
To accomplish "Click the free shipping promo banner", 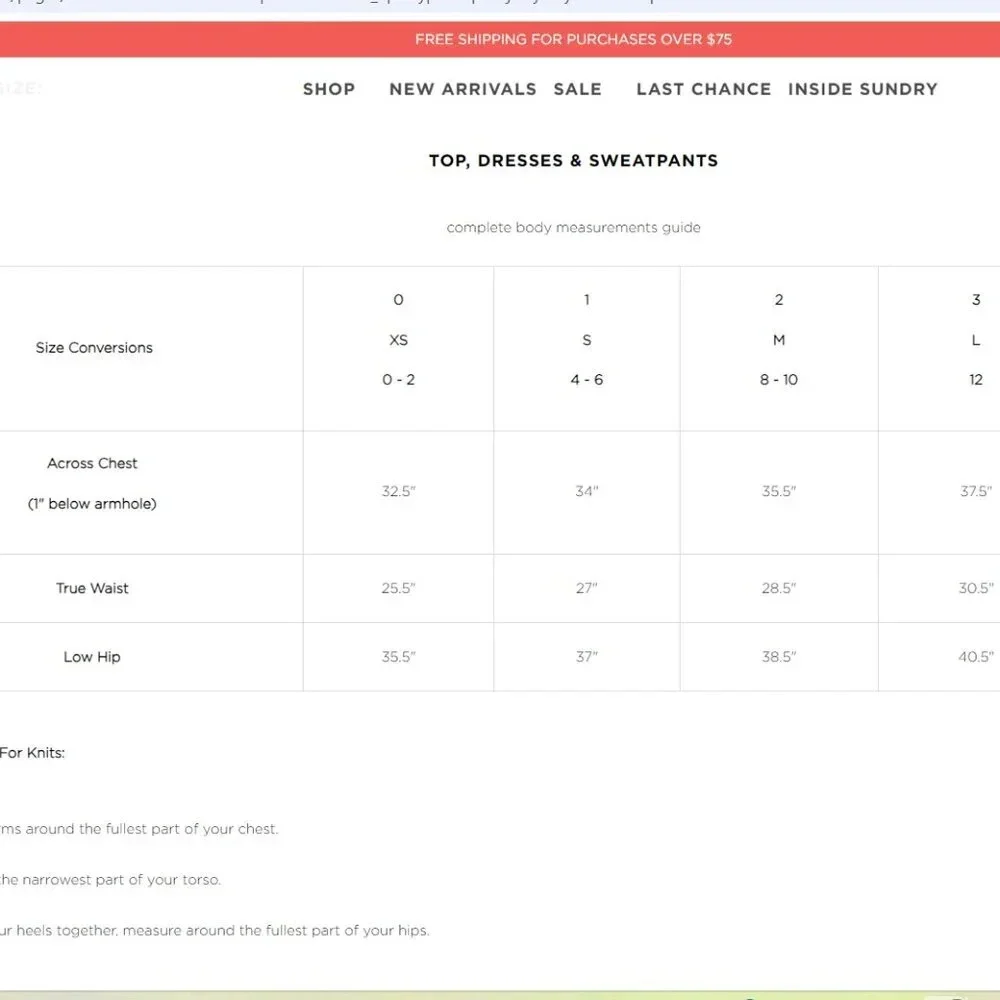I will pyautogui.click(x=500, y=39).
